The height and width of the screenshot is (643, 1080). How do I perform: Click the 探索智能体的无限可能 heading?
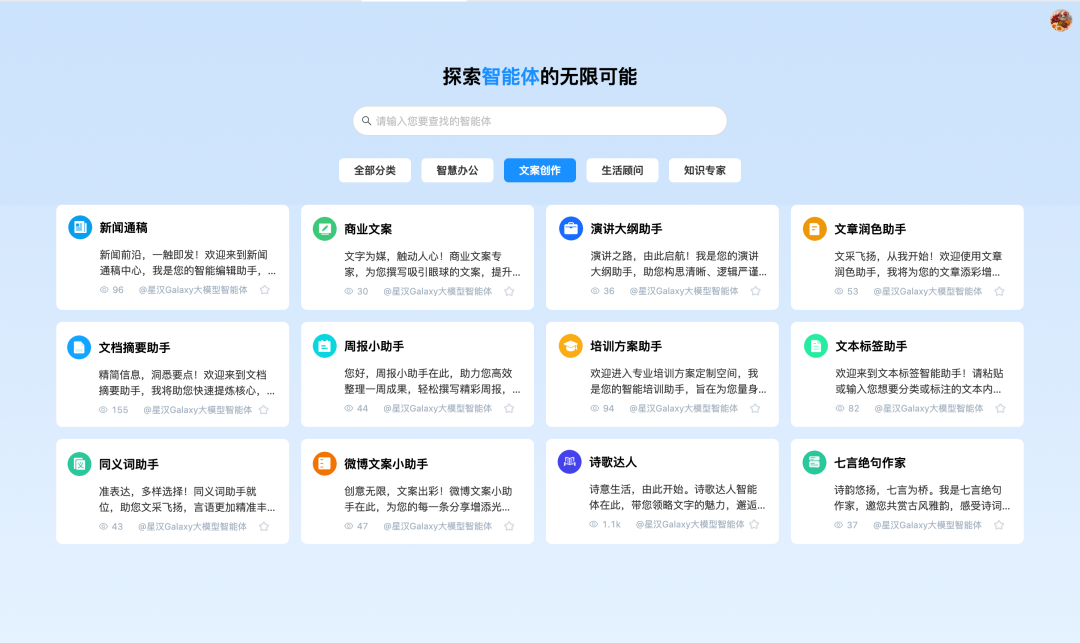pos(540,76)
